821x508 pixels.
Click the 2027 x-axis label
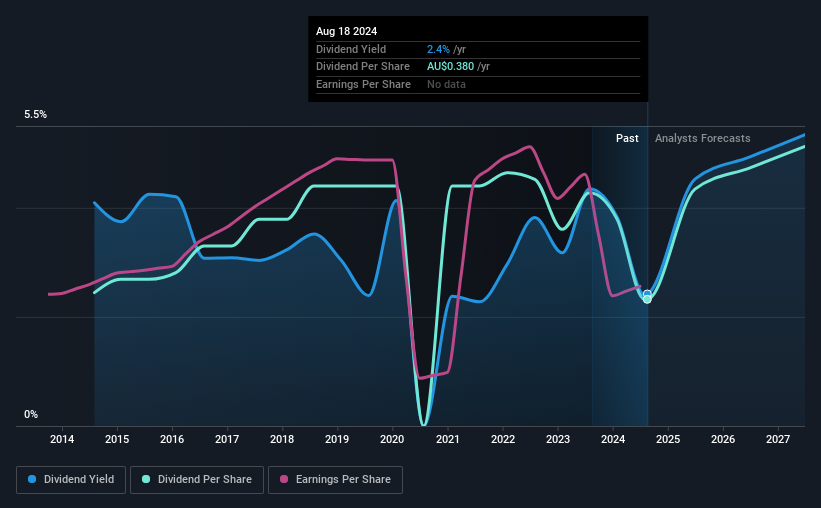tap(778, 439)
